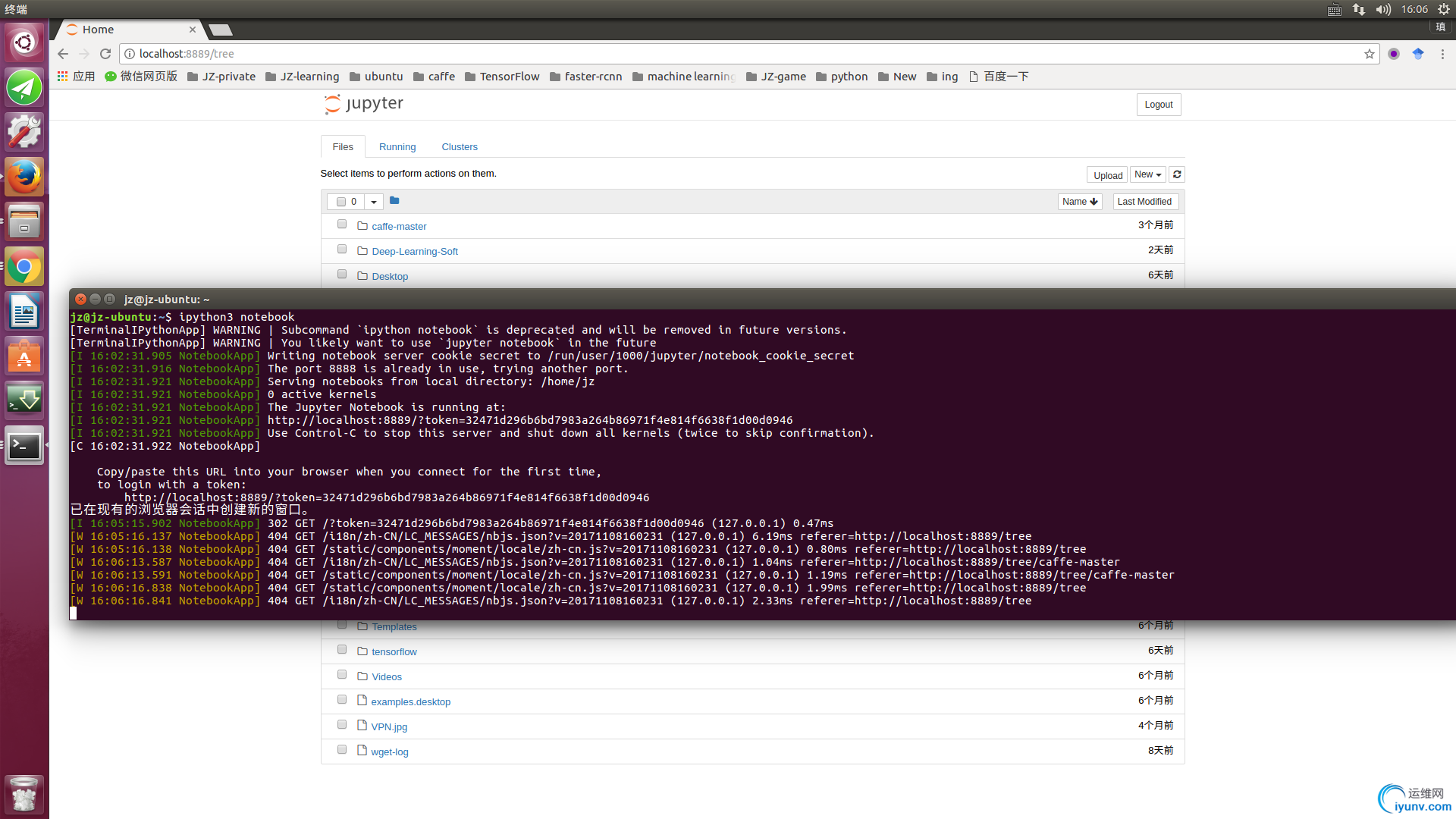Open the network indicator in top panel
Viewport: 1456px width, 819px height.
1359,9
